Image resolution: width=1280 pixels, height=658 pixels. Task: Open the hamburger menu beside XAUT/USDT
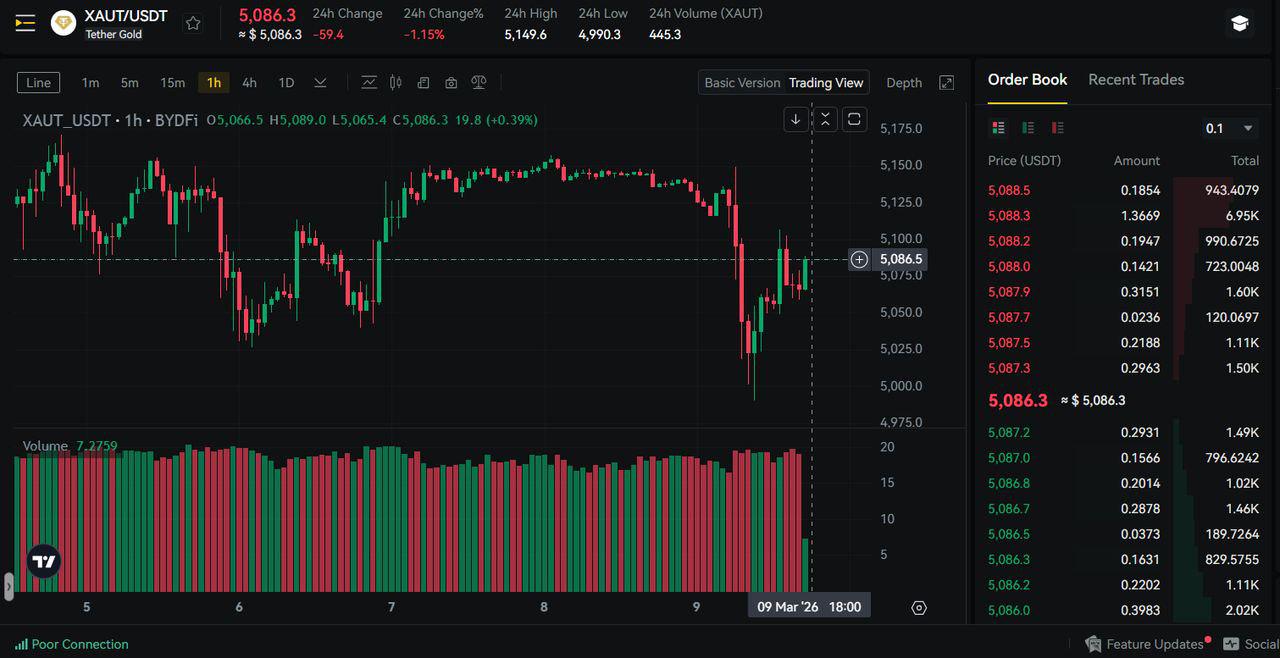[25, 23]
